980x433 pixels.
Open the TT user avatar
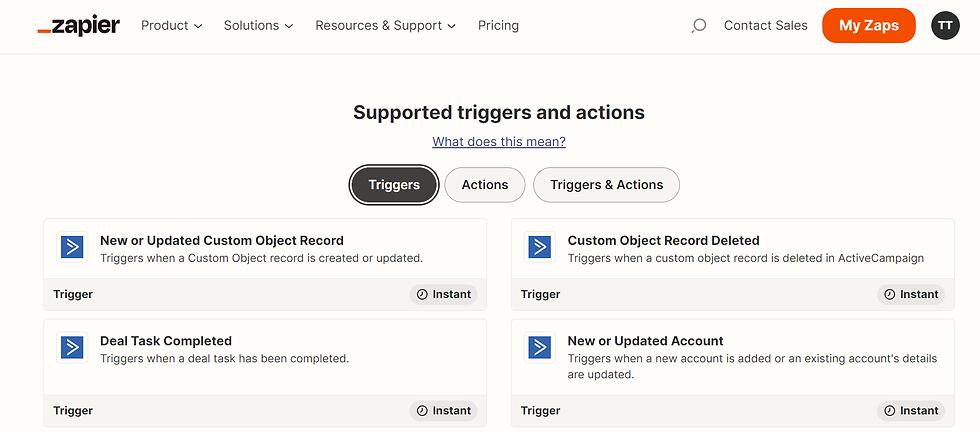[945, 26]
